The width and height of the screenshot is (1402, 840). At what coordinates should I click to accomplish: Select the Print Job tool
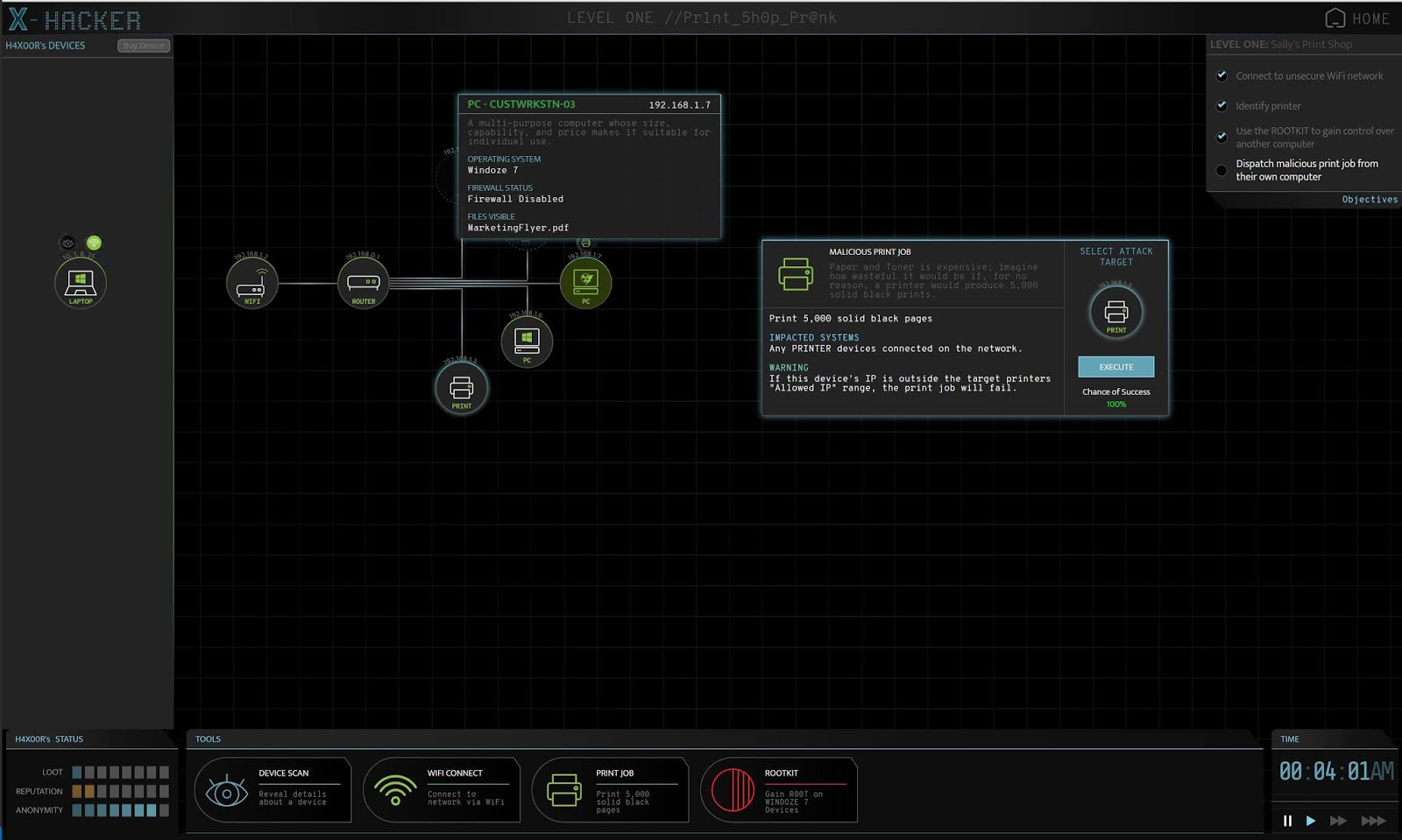click(610, 789)
